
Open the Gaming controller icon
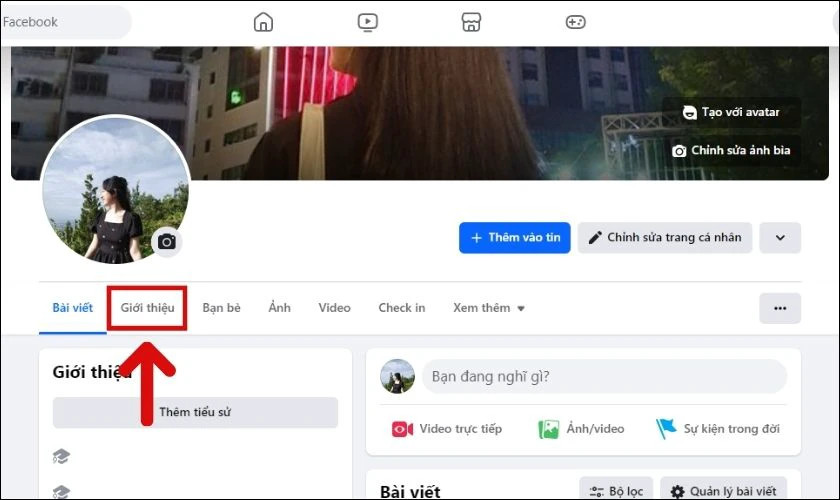[575, 23]
